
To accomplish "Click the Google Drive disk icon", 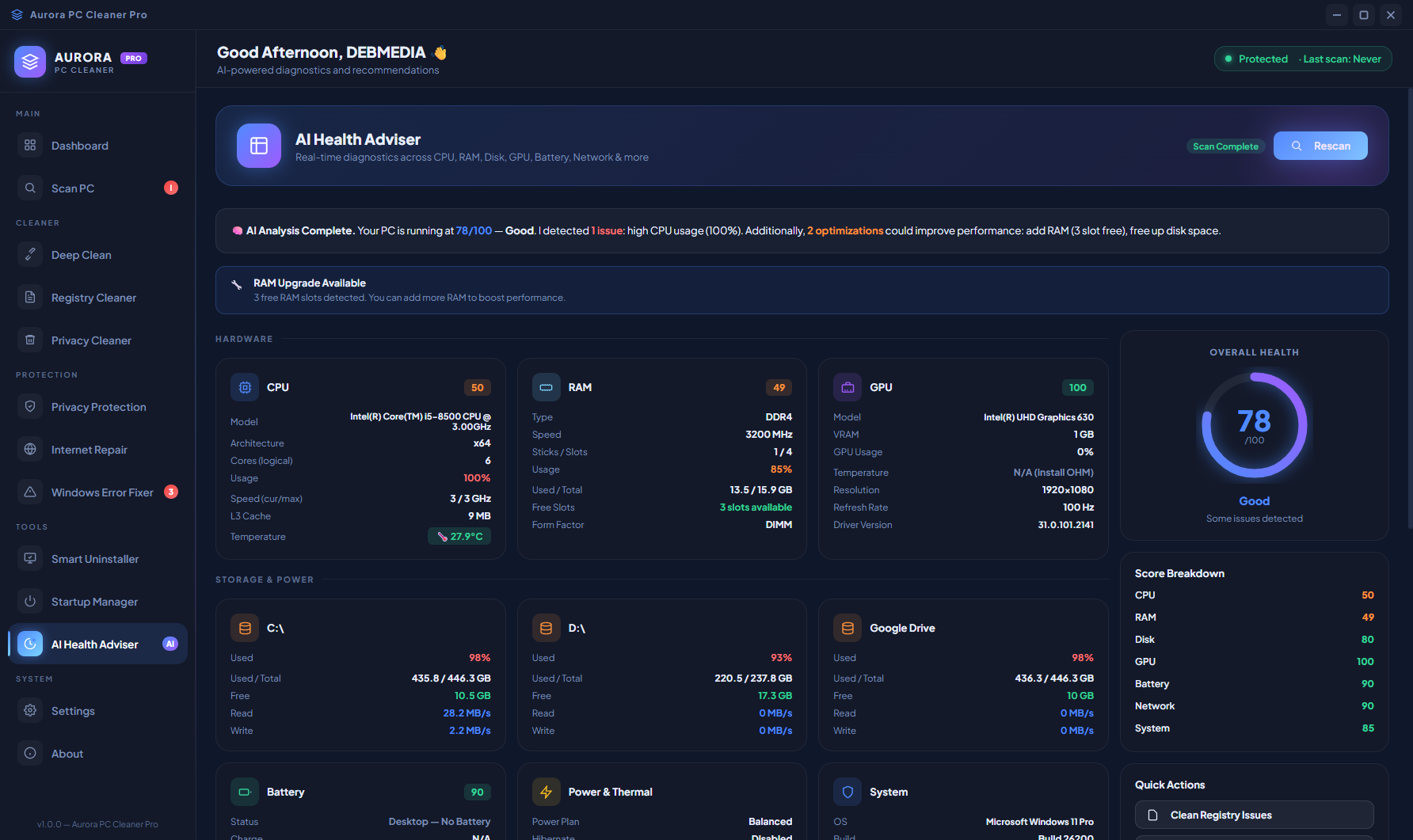I will coord(847,629).
